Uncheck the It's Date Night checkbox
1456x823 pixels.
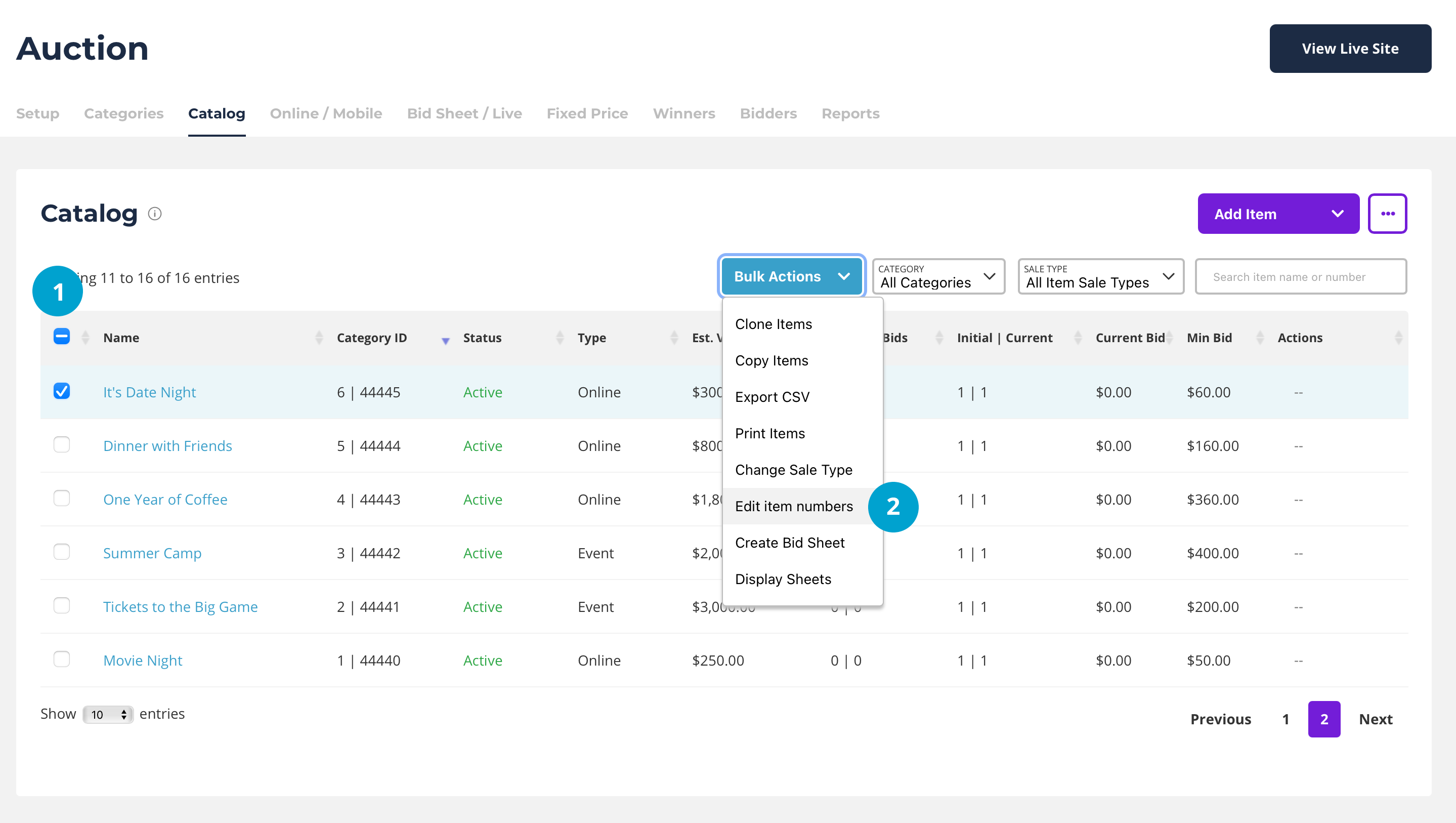(62, 391)
